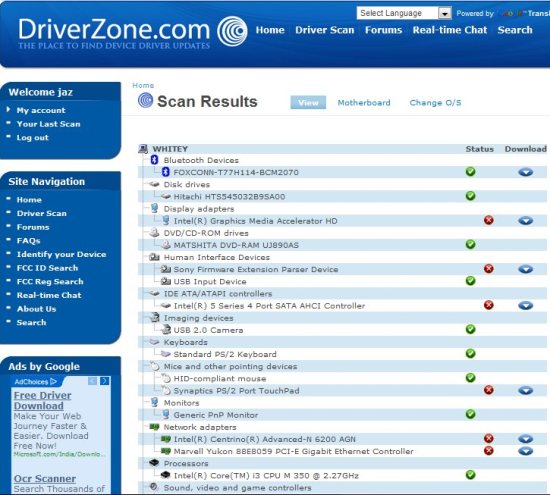Click green status check for FOXCONN Bluetooth device
The width and height of the screenshot is (550, 495).
click(470, 172)
